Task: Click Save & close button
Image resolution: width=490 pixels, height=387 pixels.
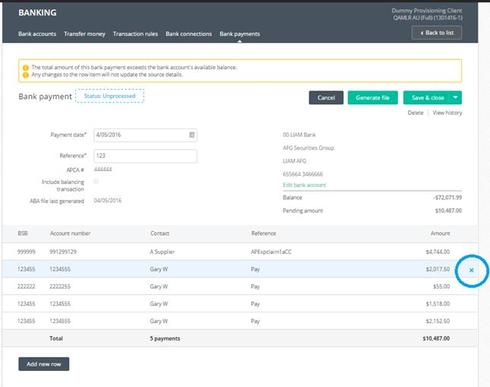Action: pyautogui.click(x=427, y=97)
